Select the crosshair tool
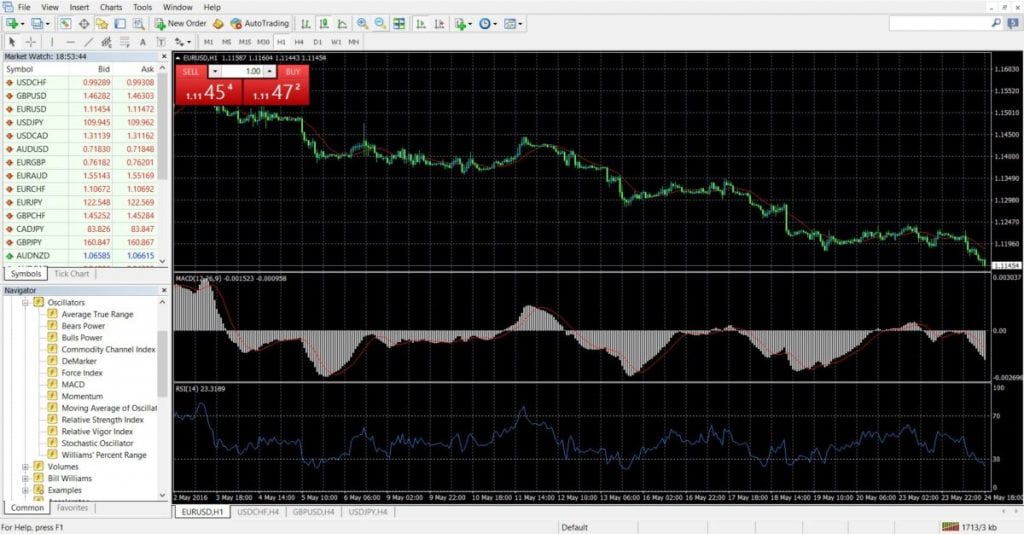 point(30,42)
